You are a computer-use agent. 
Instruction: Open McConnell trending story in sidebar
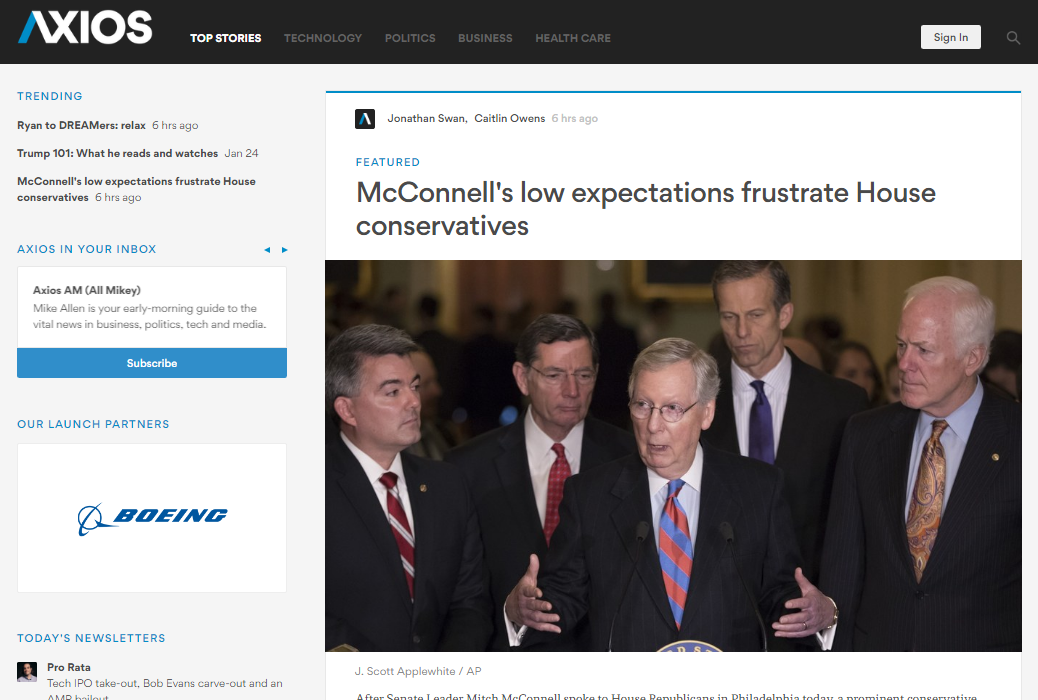(136, 189)
